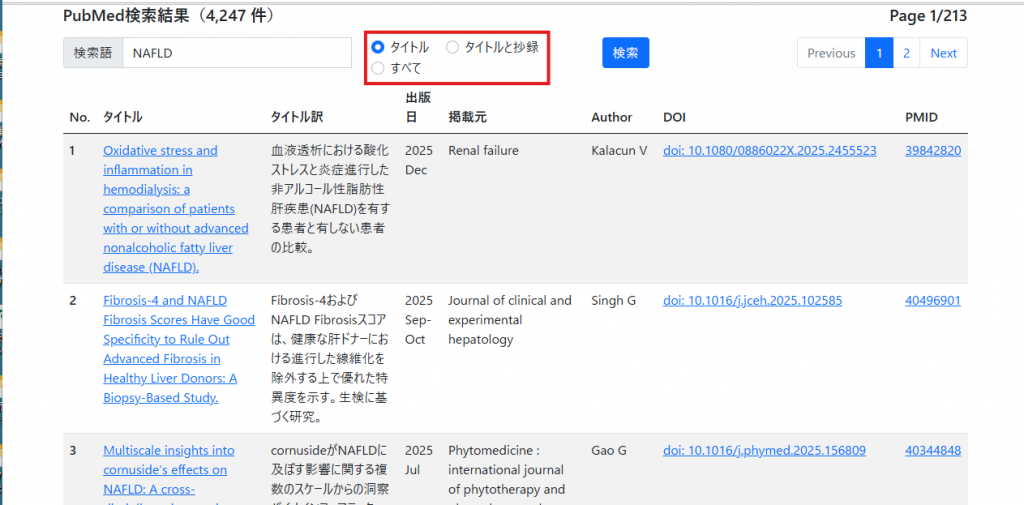This screenshot has height=505, width=1024.
Task: Open PMID 39842820 link
Action: tap(932, 151)
